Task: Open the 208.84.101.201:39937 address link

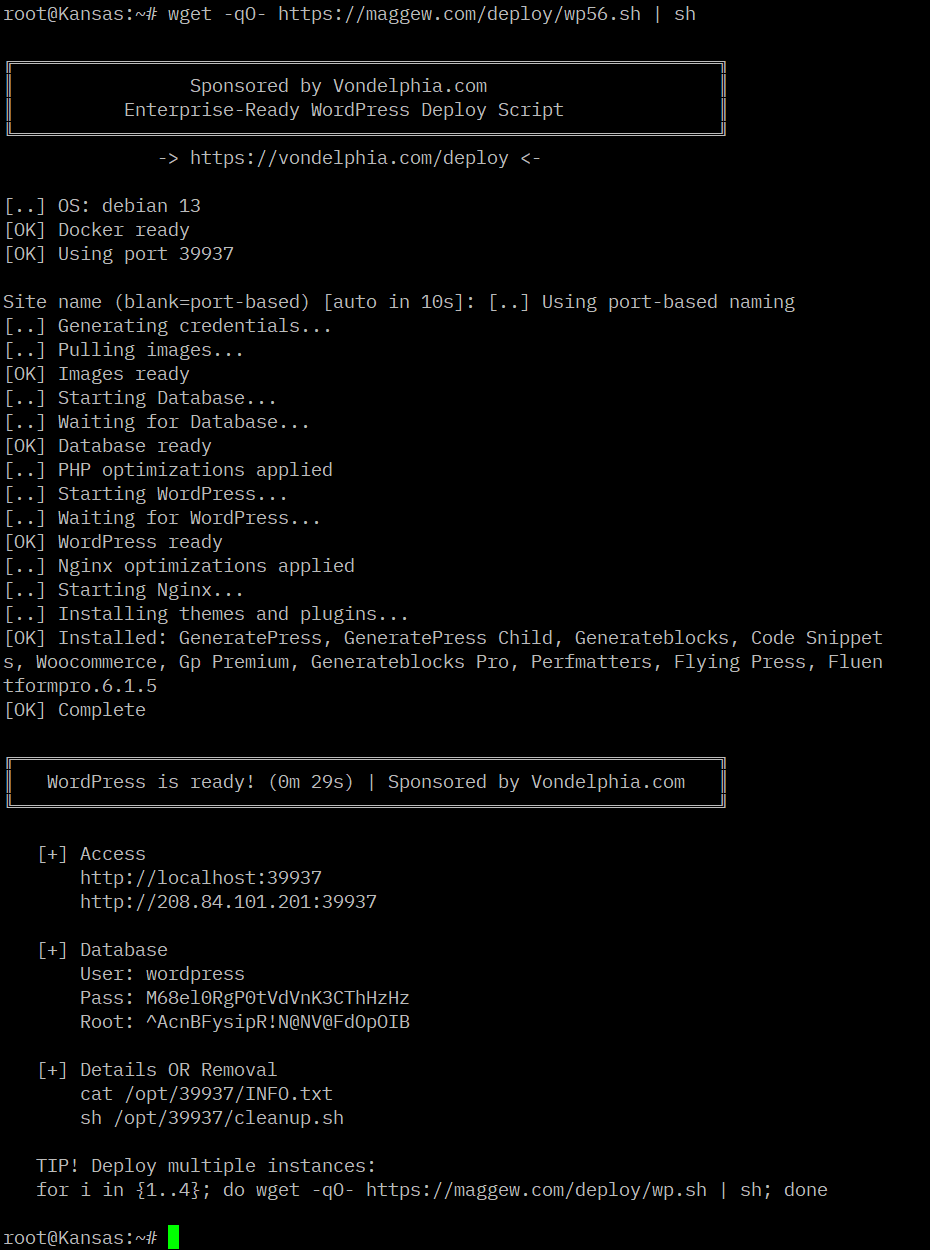Action: [228, 902]
